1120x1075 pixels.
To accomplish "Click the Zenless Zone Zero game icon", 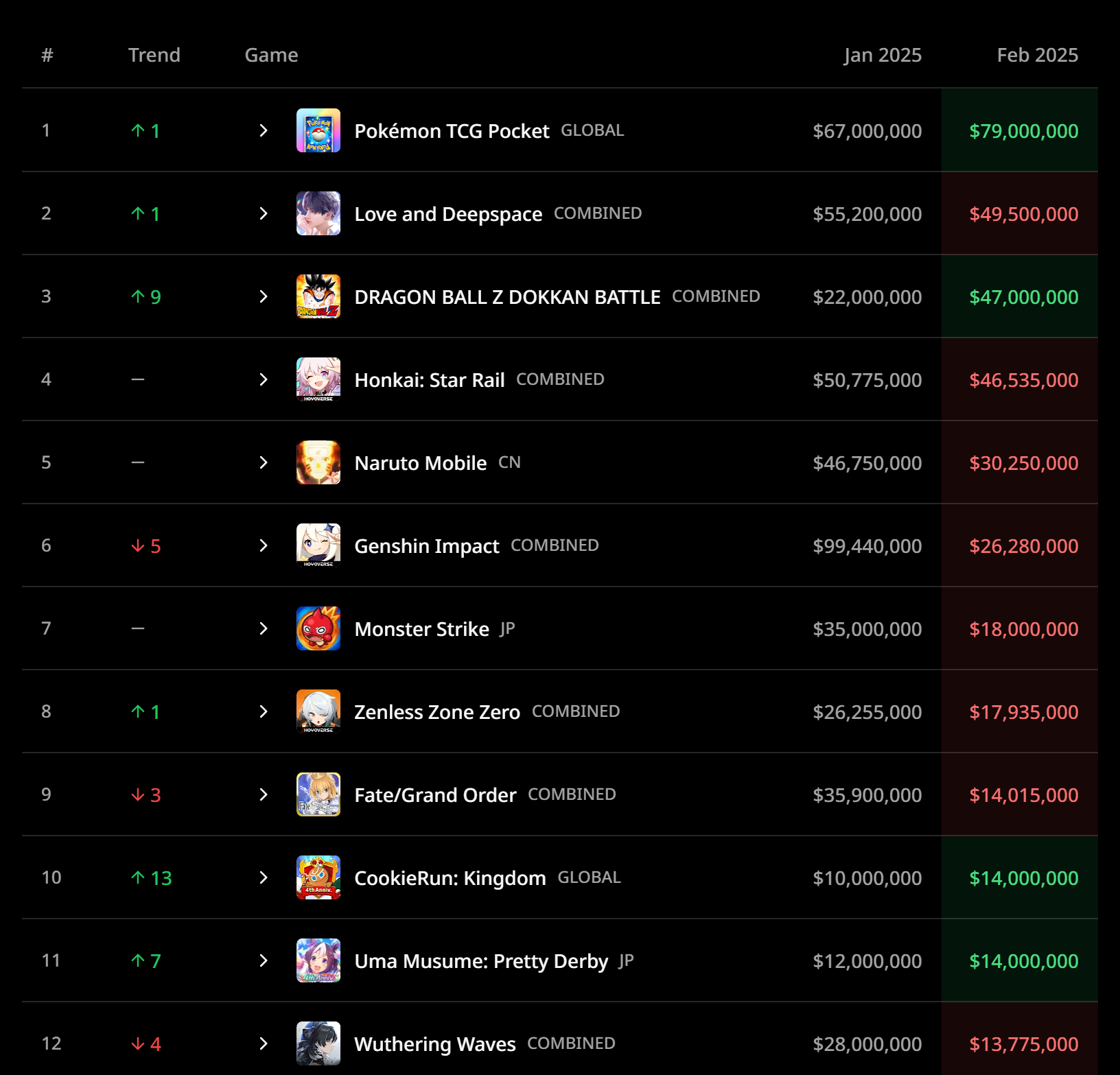I will click(318, 711).
